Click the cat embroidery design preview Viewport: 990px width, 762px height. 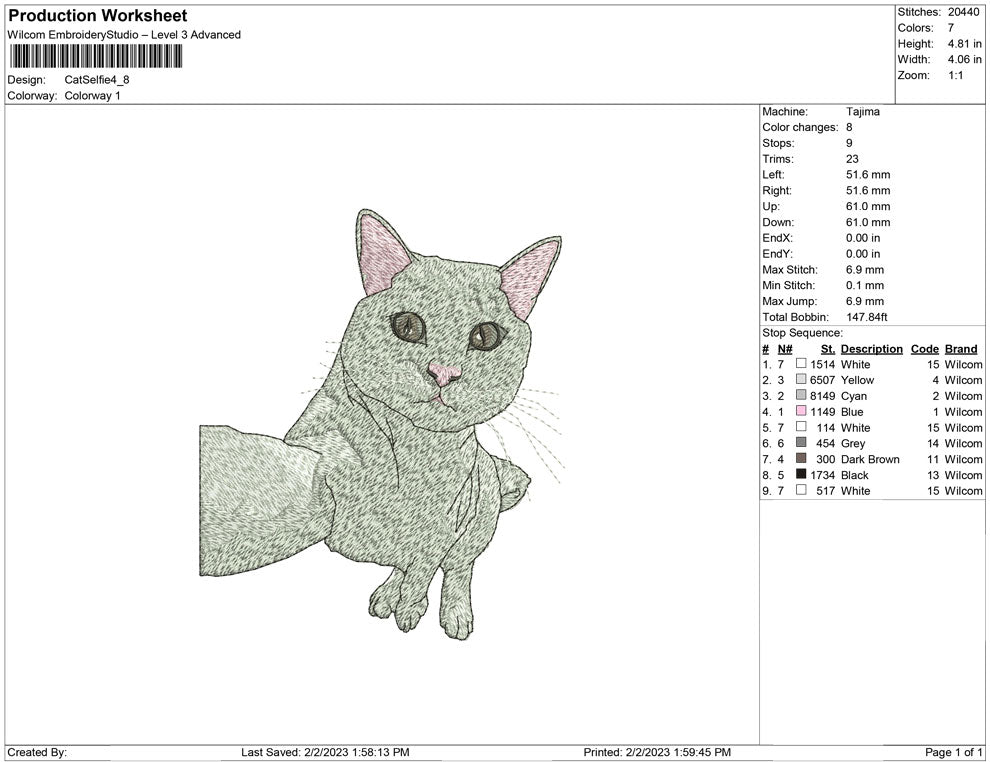coord(381,424)
